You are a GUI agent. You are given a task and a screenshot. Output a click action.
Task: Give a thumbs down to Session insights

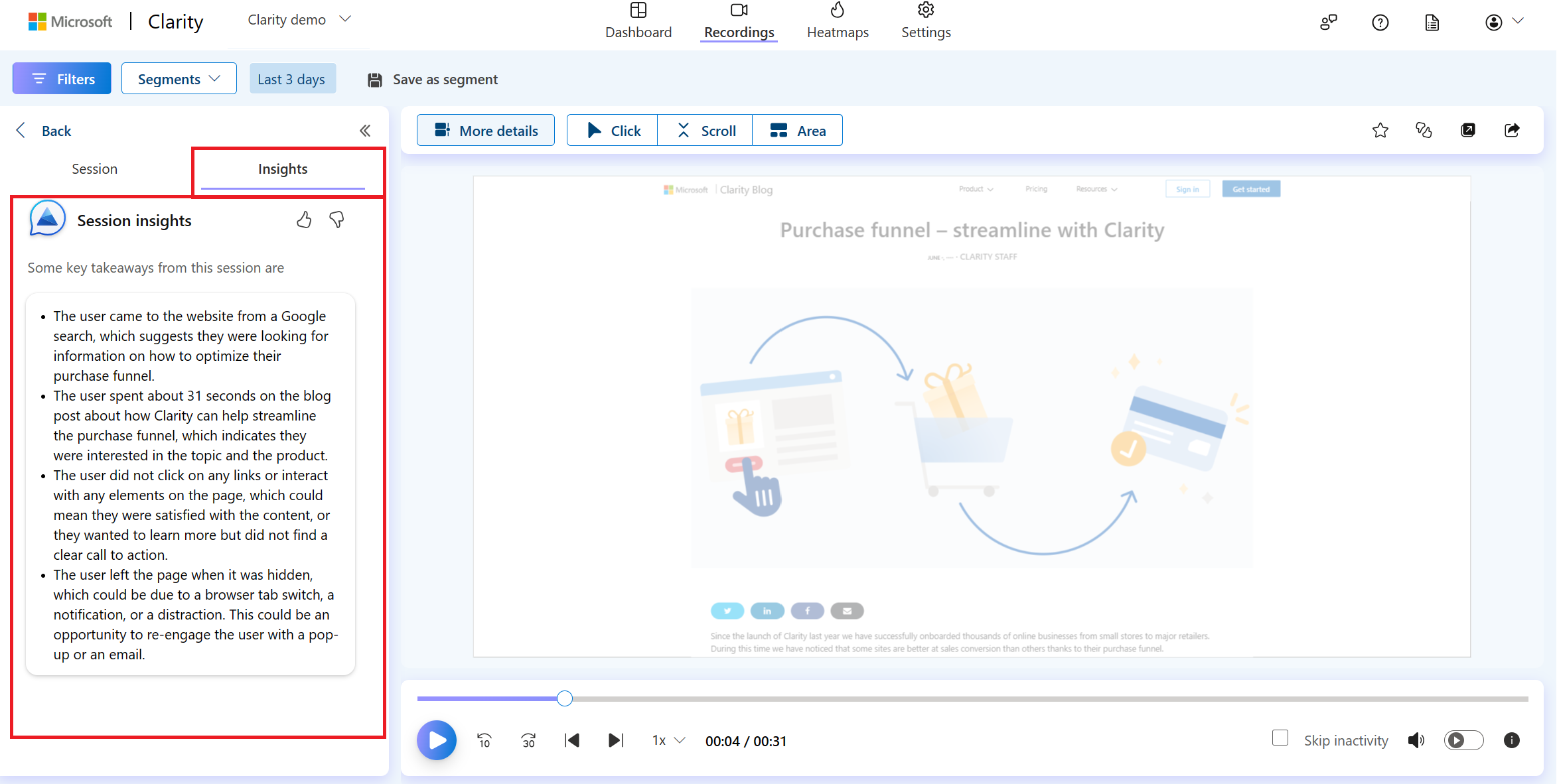coord(336,220)
